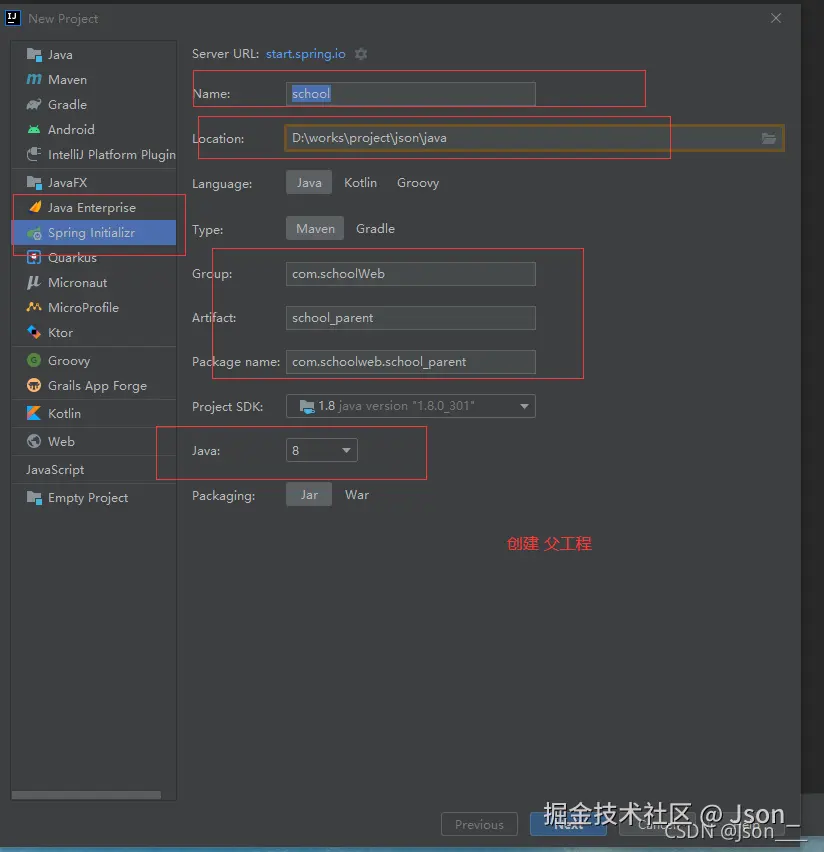Image resolution: width=824 pixels, height=852 pixels.
Task: Select JavaScript in project list
Action: point(94,469)
